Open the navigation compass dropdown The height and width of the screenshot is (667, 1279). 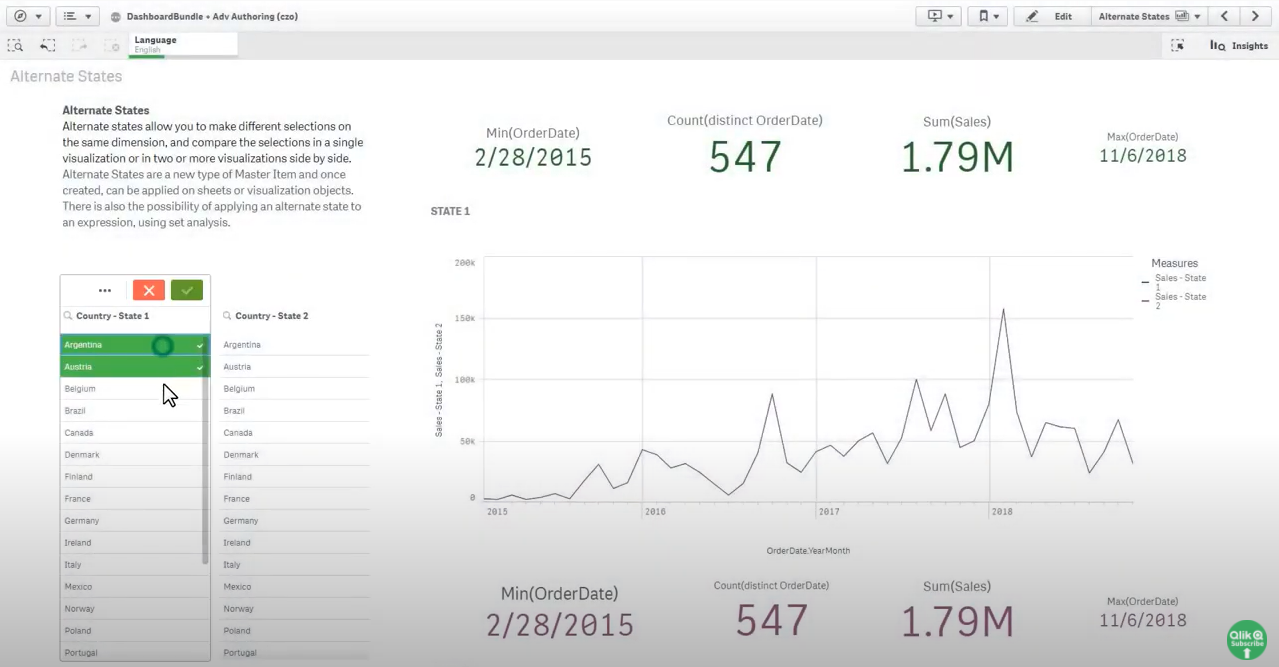(x=27, y=16)
